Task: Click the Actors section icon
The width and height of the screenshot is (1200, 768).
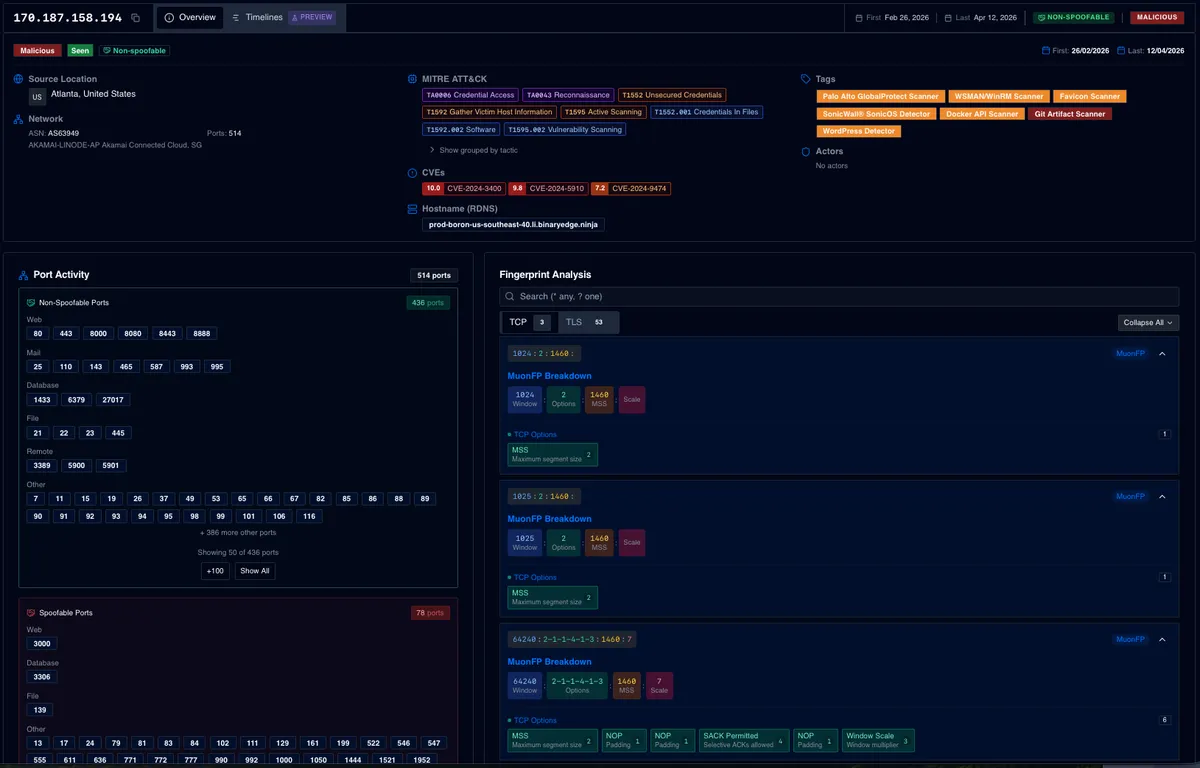Action: (804, 151)
